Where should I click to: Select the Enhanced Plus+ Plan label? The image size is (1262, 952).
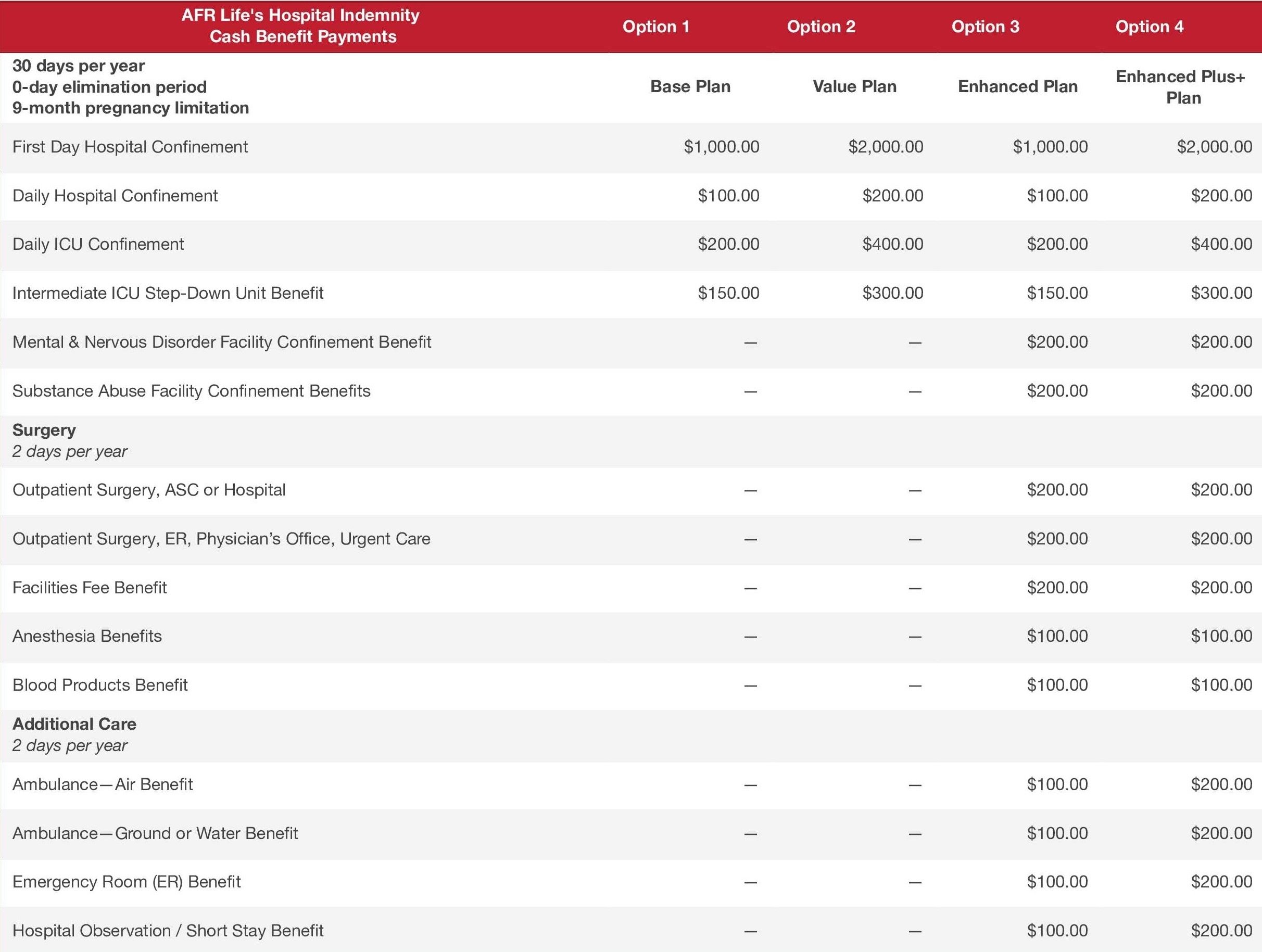[1181, 87]
